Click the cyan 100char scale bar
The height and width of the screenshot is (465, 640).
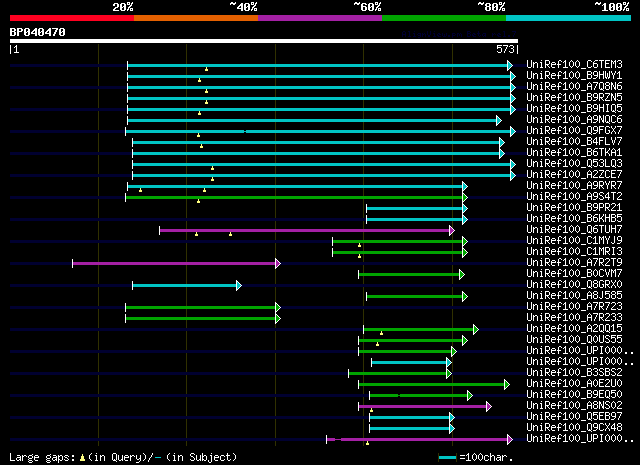pyautogui.click(x=447, y=458)
